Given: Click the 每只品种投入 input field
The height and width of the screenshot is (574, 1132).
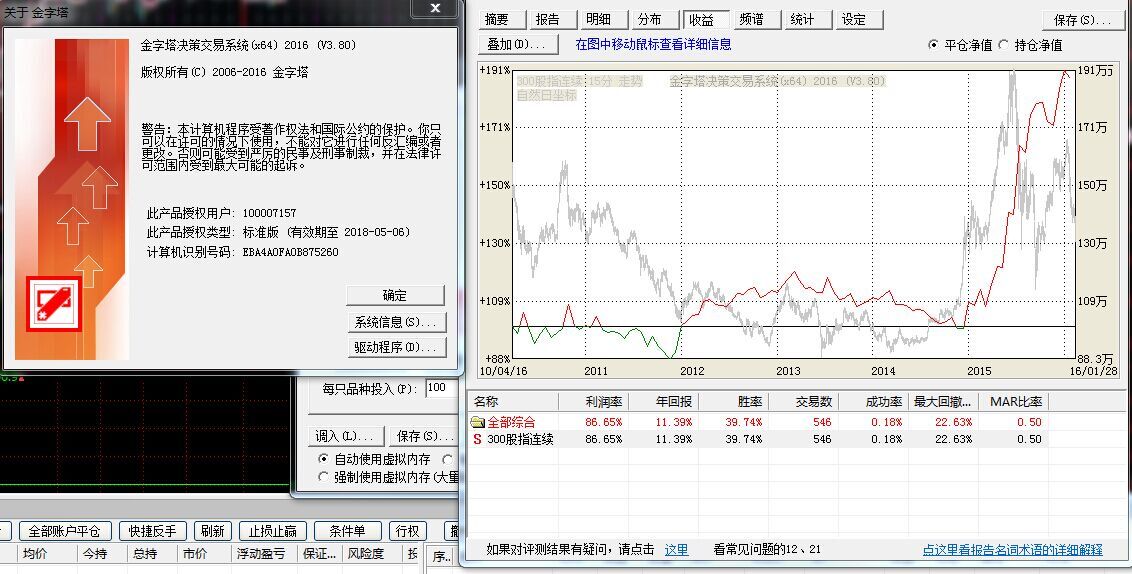Looking at the screenshot, I should 440,388.
